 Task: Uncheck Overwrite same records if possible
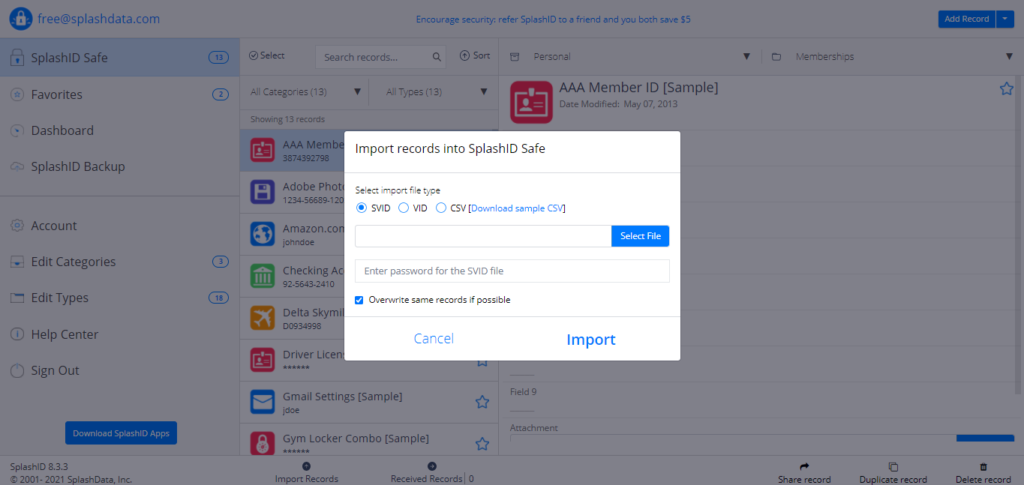pyautogui.click(x=360, y=300)
